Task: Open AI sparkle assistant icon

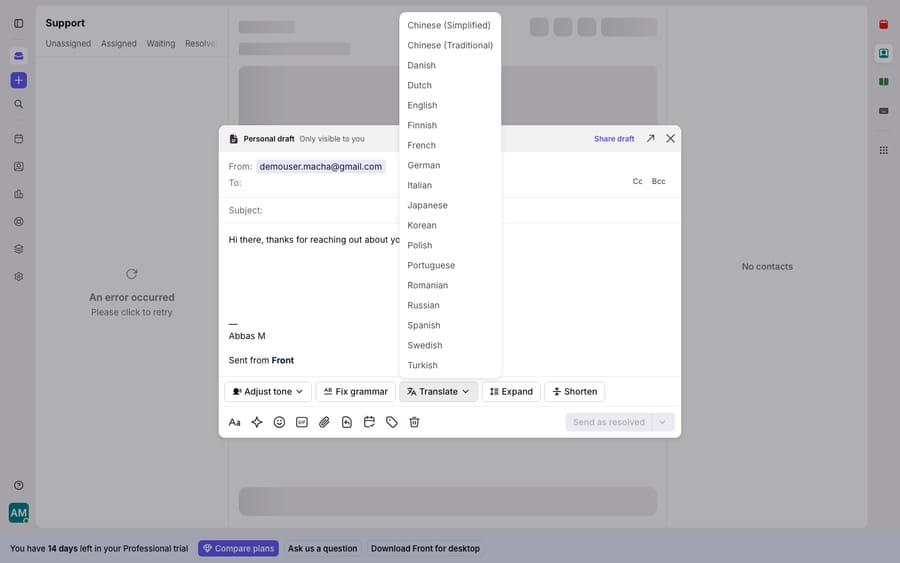Action: pyautogui.click(x=257, y=422)
